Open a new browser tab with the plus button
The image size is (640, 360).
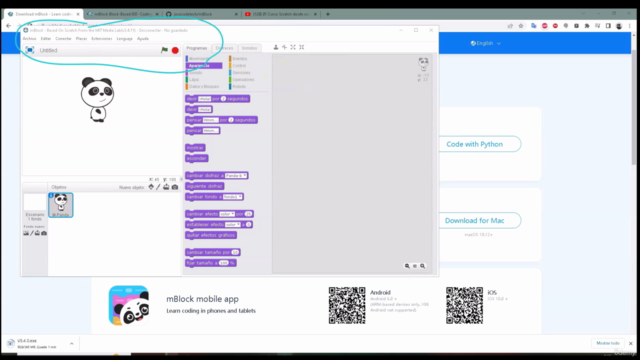pos(327,14)
